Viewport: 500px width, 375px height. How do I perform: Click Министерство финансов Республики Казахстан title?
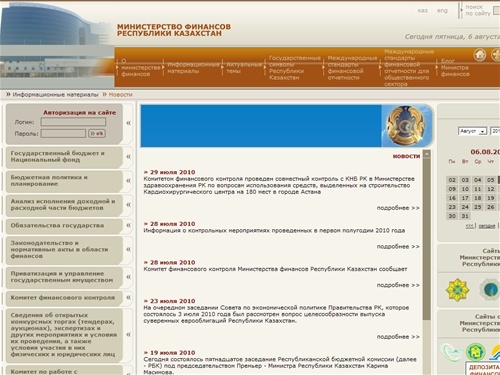174,30
